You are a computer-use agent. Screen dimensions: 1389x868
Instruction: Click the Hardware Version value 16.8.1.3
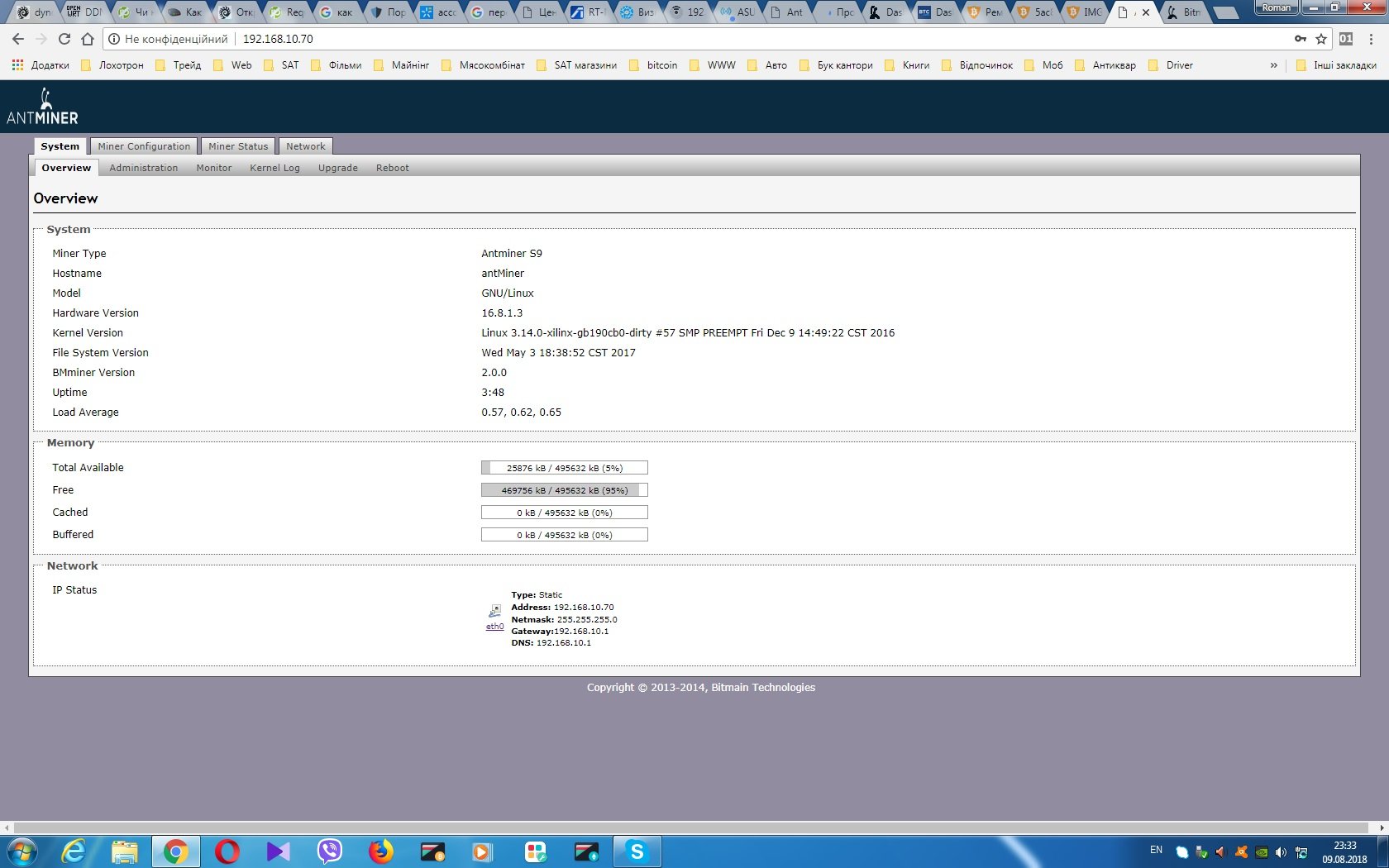[502, 313]
